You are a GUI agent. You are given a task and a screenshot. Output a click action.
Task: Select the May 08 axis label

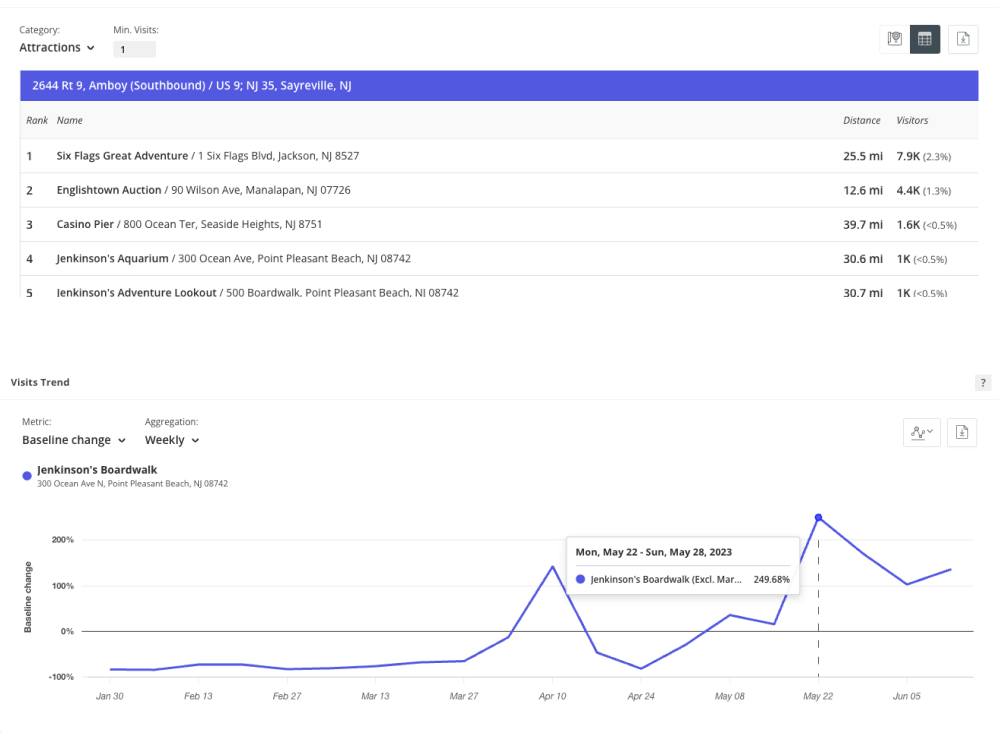click(729, 696)
